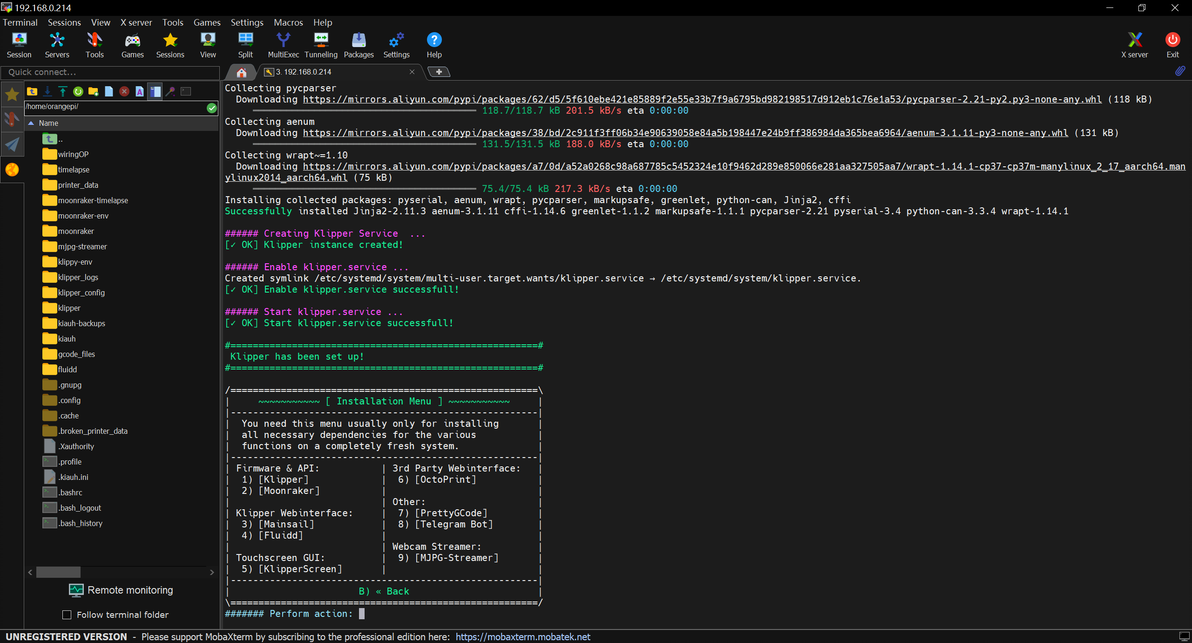The image size is (1192, 643).
Task: Open the Session toolbar button
Action: pos(19,44)
